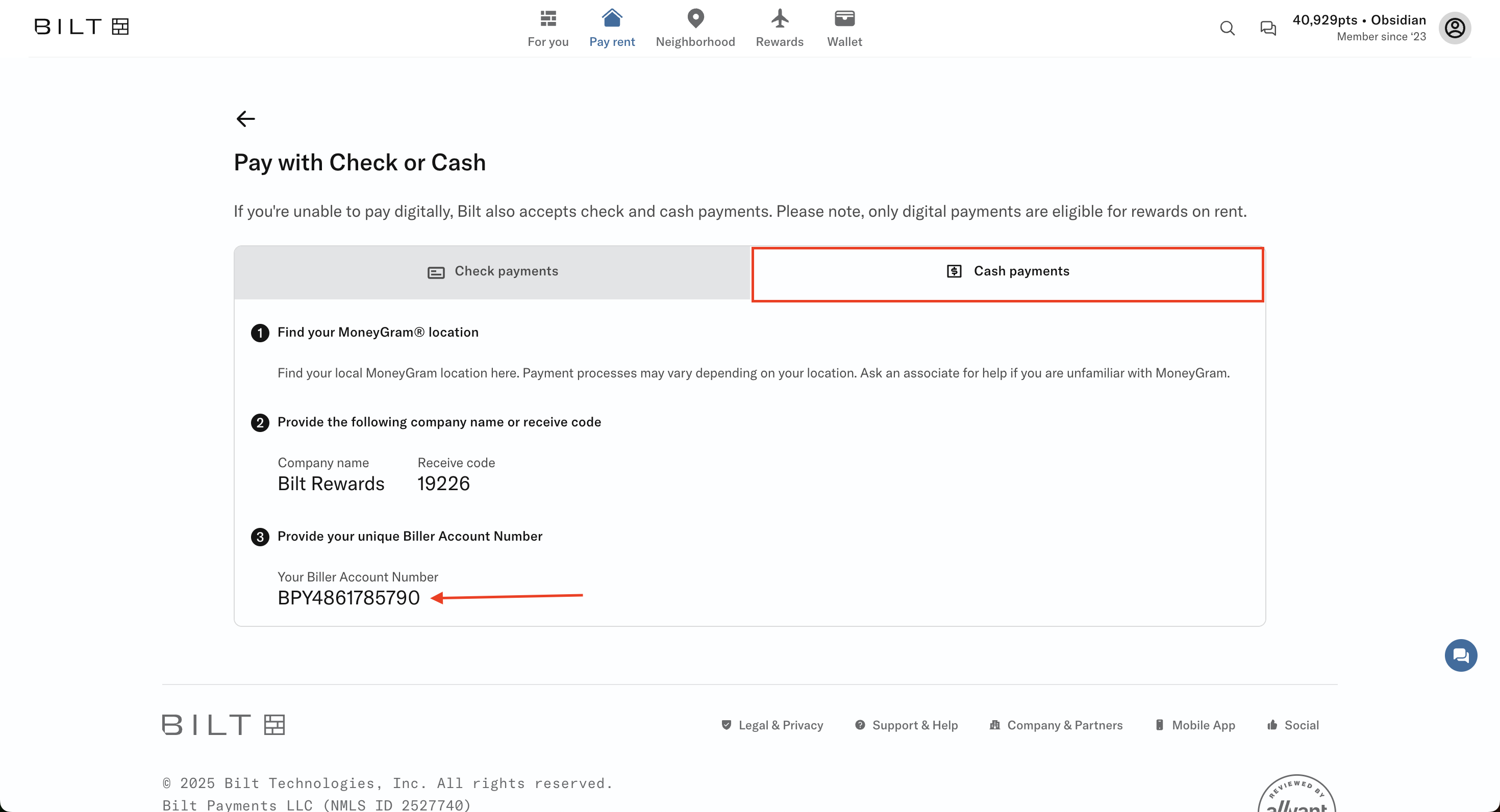Click the 2025 Bilt Technologies copyright text
This screenshot has width=1500, height=812.
click(388, 783)
